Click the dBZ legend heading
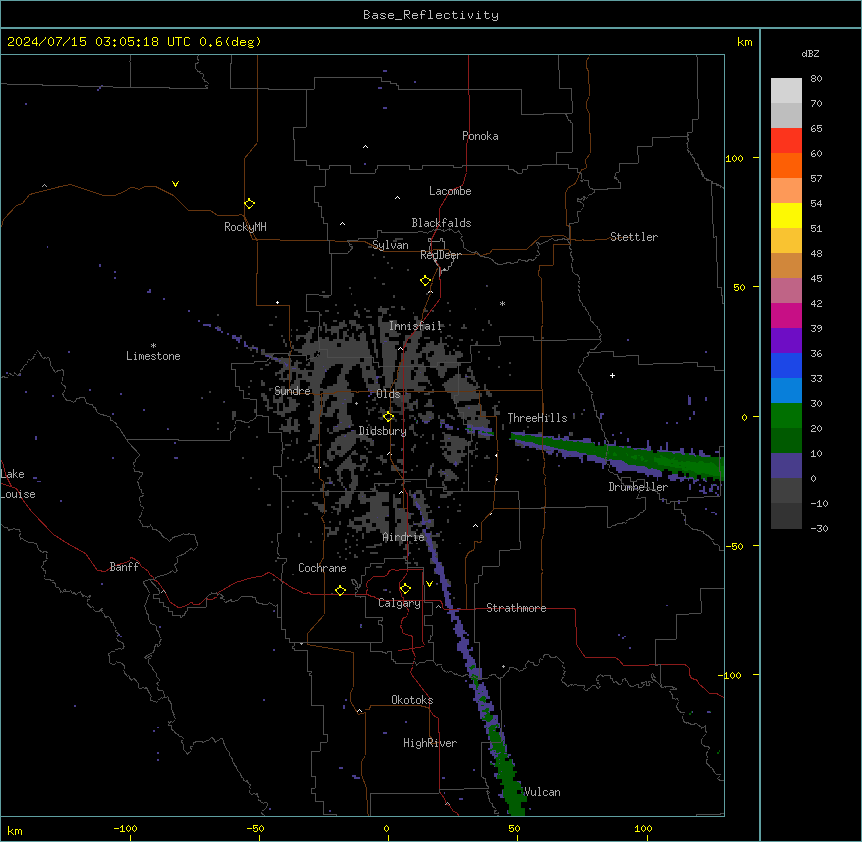This screenshot has width=862, height=842. click(x=810, y=53)
